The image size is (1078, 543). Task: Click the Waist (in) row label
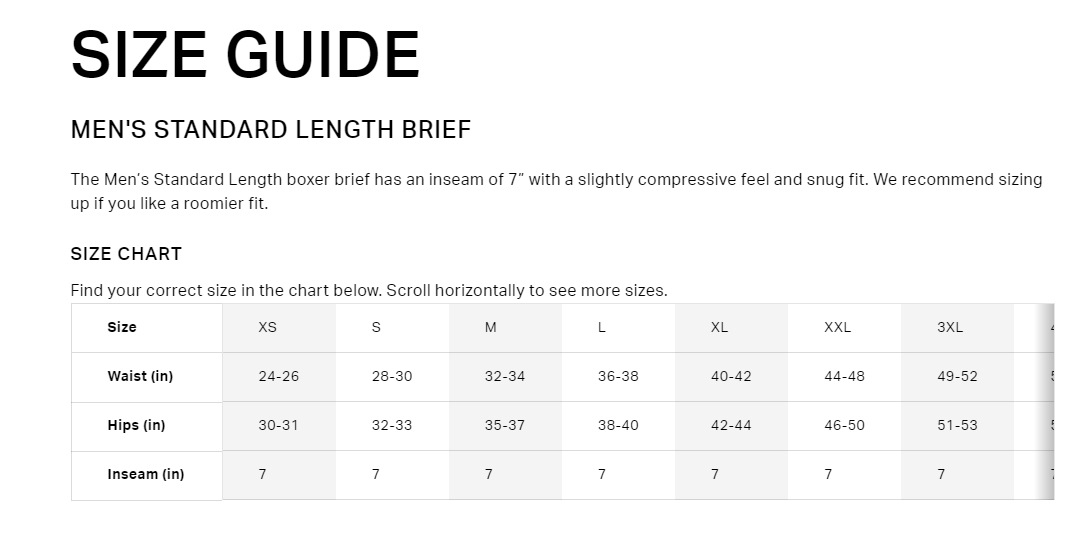tap(140, 377)
